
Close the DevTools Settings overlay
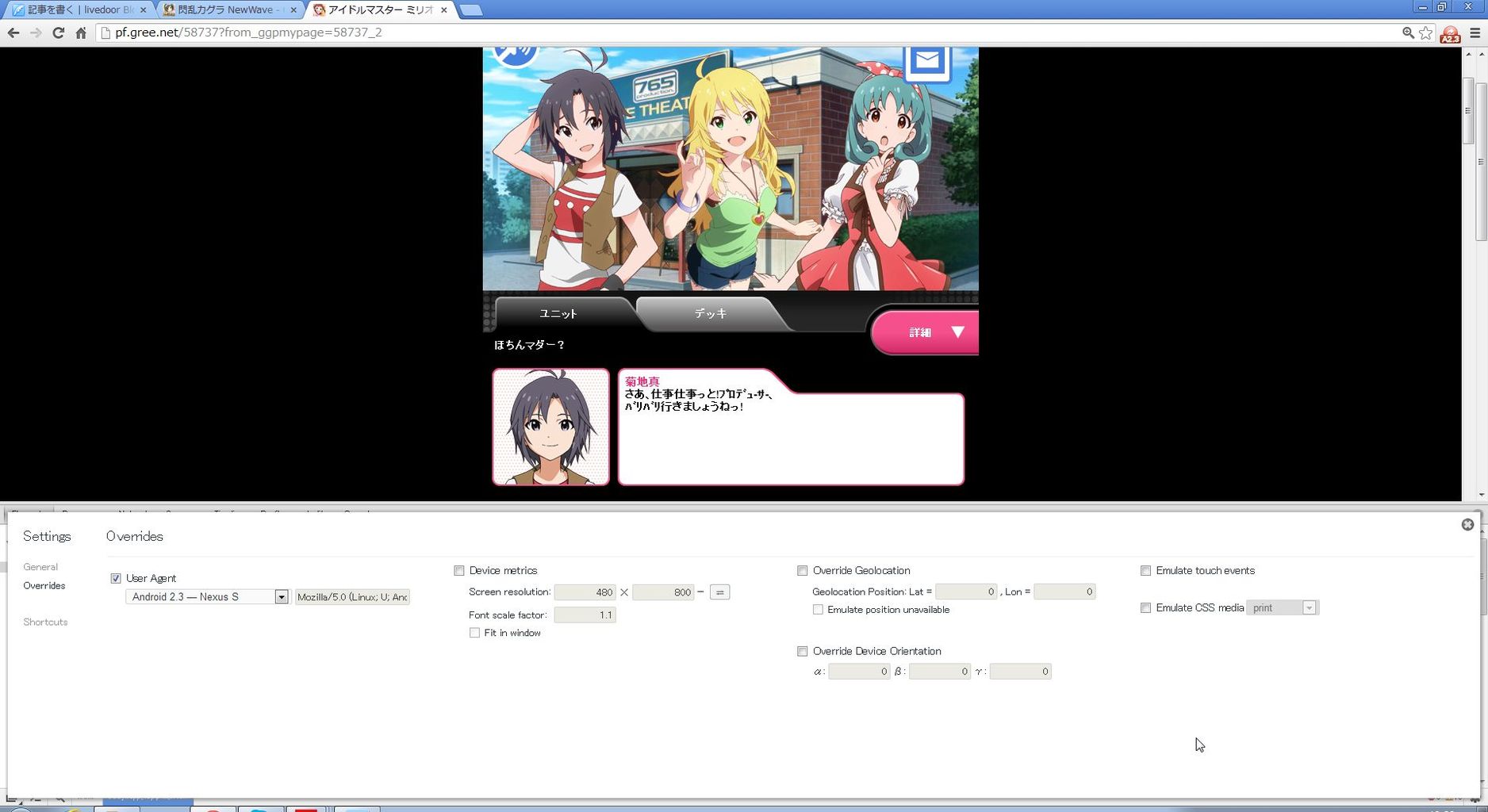click(1467, 524)
